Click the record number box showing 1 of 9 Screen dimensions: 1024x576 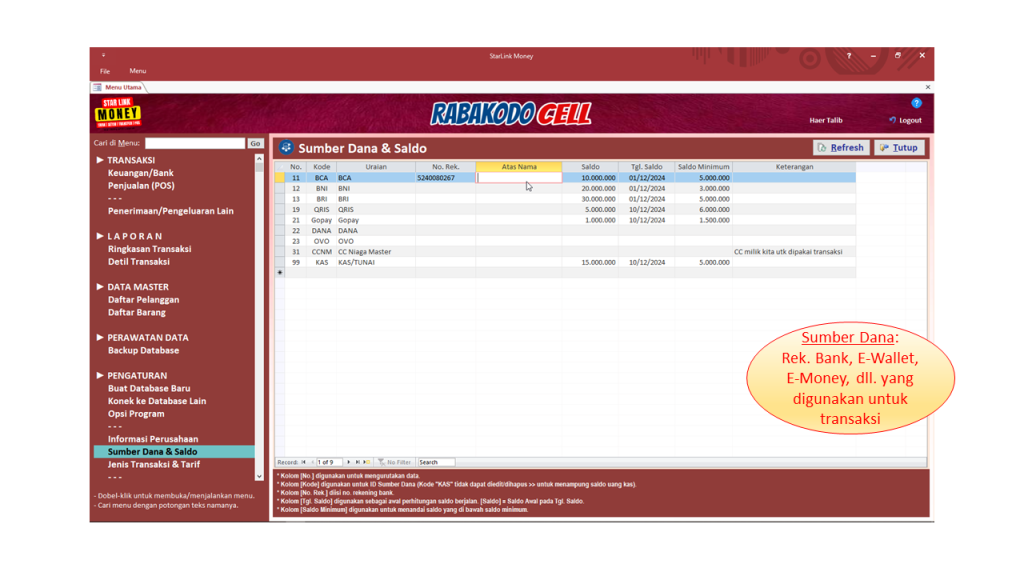click(x=329, y=462)
